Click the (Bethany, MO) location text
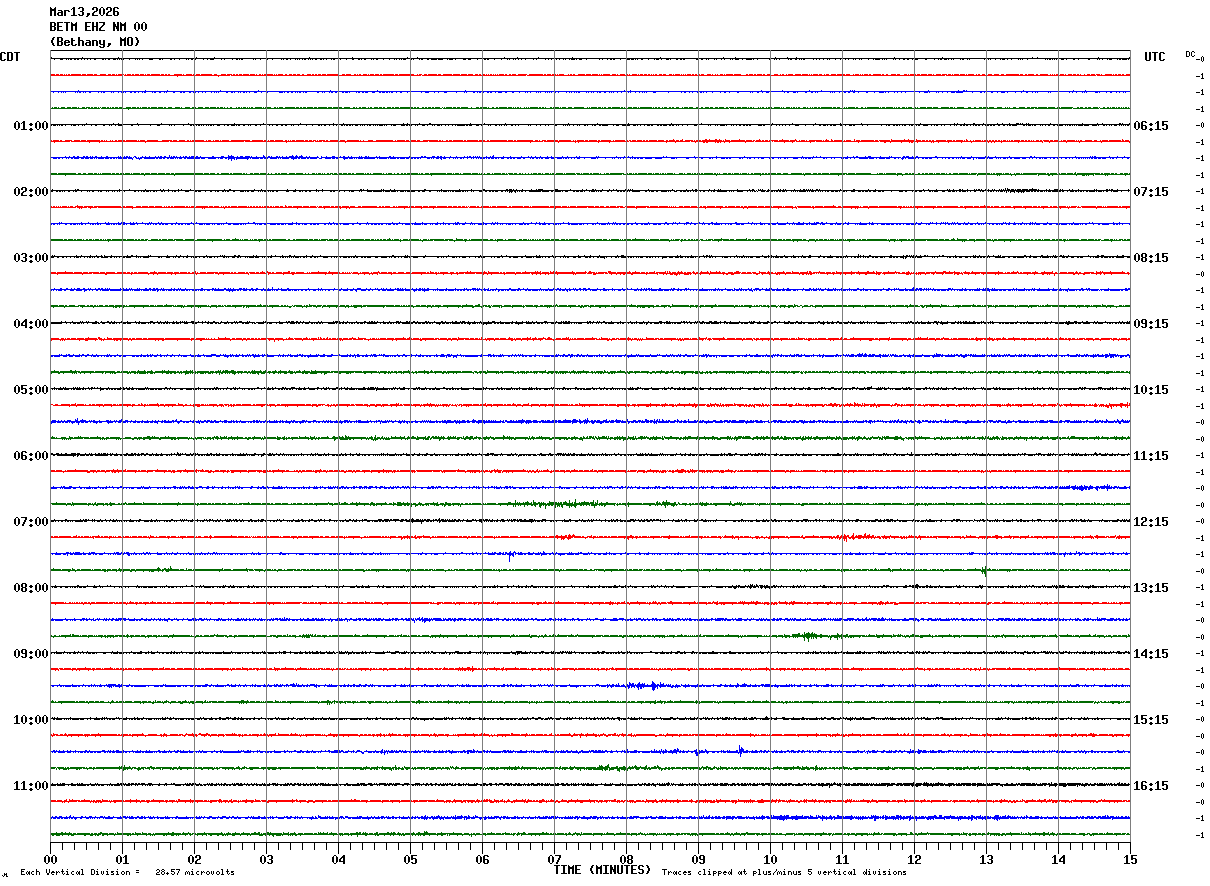 tap(95, 42)
